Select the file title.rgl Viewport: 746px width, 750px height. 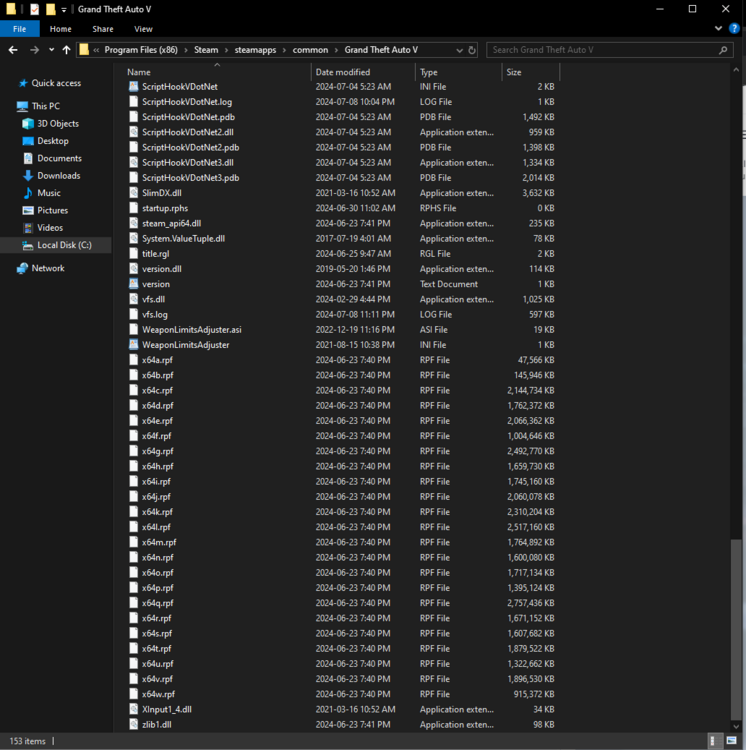click(x=155, y=254)
